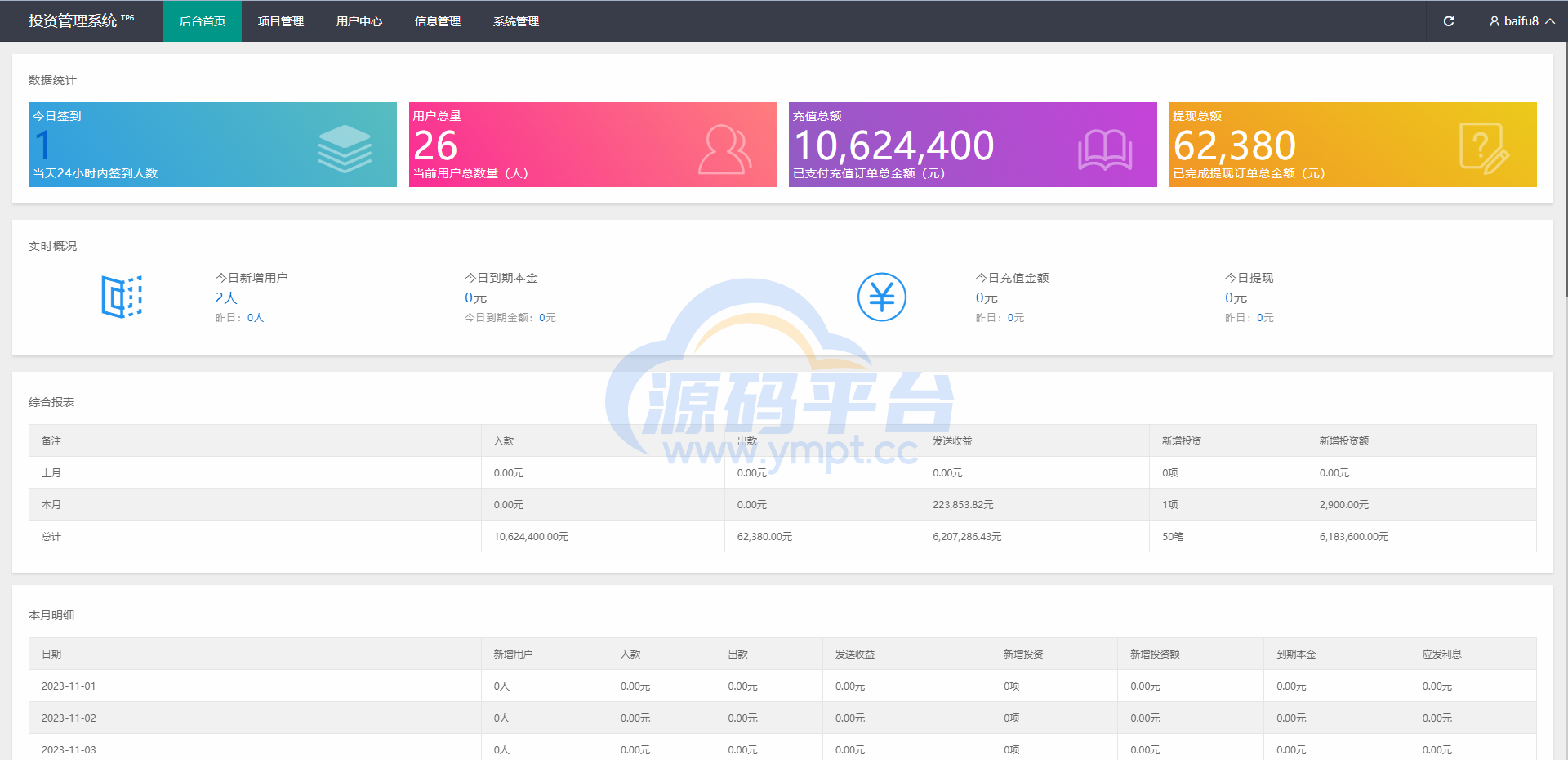Click the users icon on 用户总量 card
The image size is (1568, 760).
(x=724, y=150)
